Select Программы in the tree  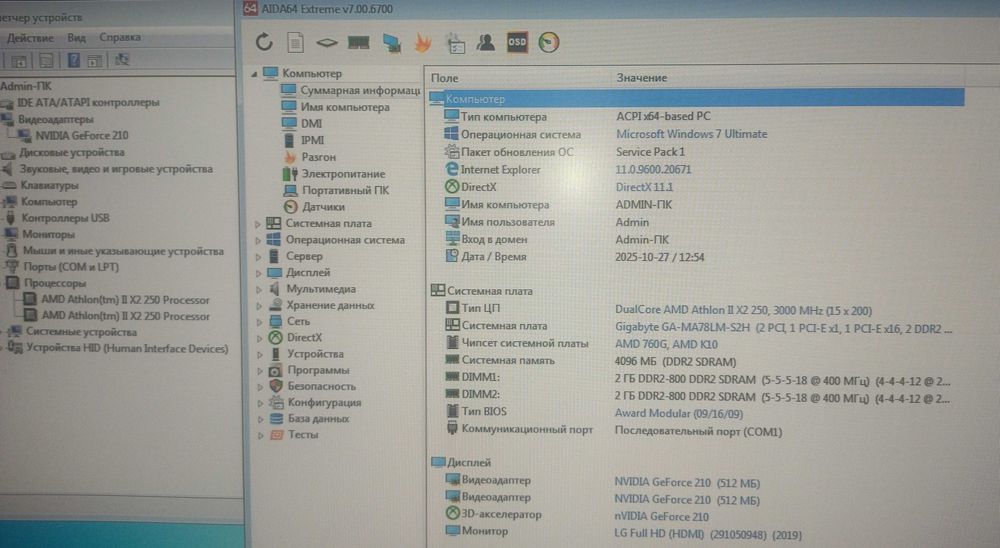click(x=318, y=370)
